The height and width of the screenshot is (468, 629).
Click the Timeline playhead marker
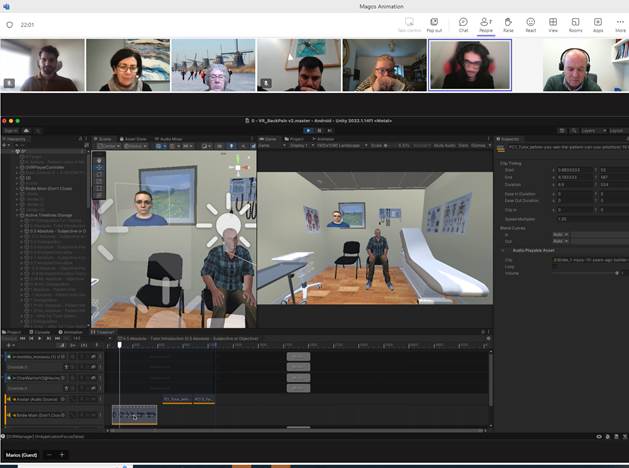point(120,344)
